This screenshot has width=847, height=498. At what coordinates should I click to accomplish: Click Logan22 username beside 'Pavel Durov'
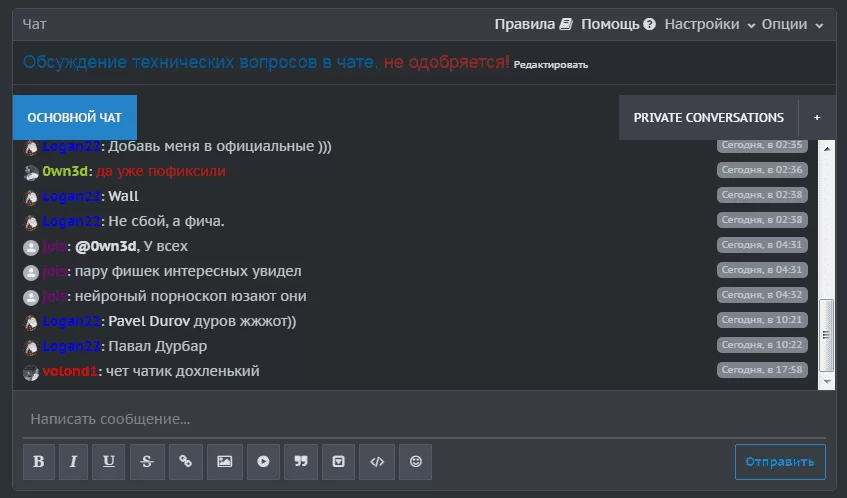click(x=71, y=321)
